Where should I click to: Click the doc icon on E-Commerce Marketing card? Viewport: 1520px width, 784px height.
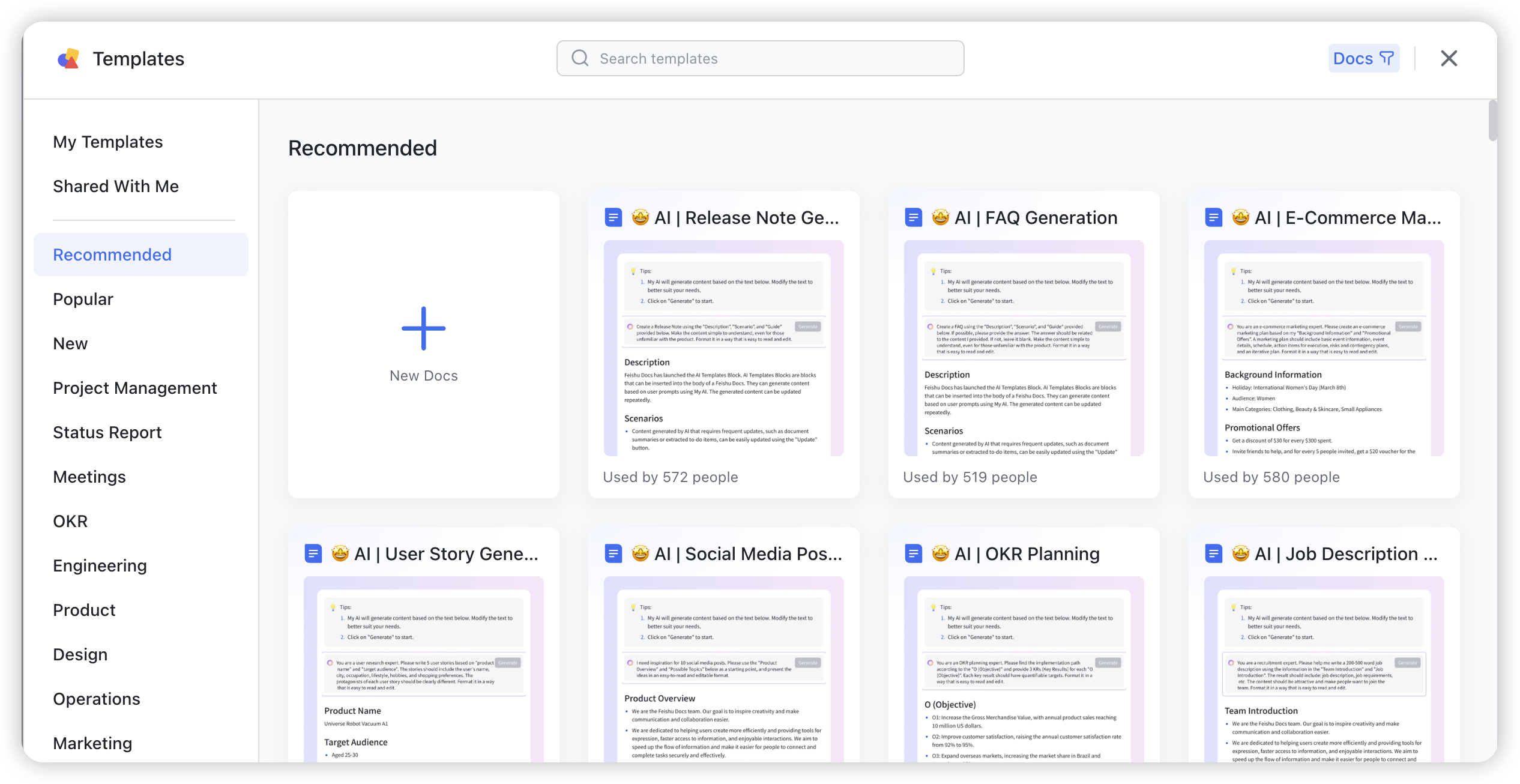coord(1213,217)
